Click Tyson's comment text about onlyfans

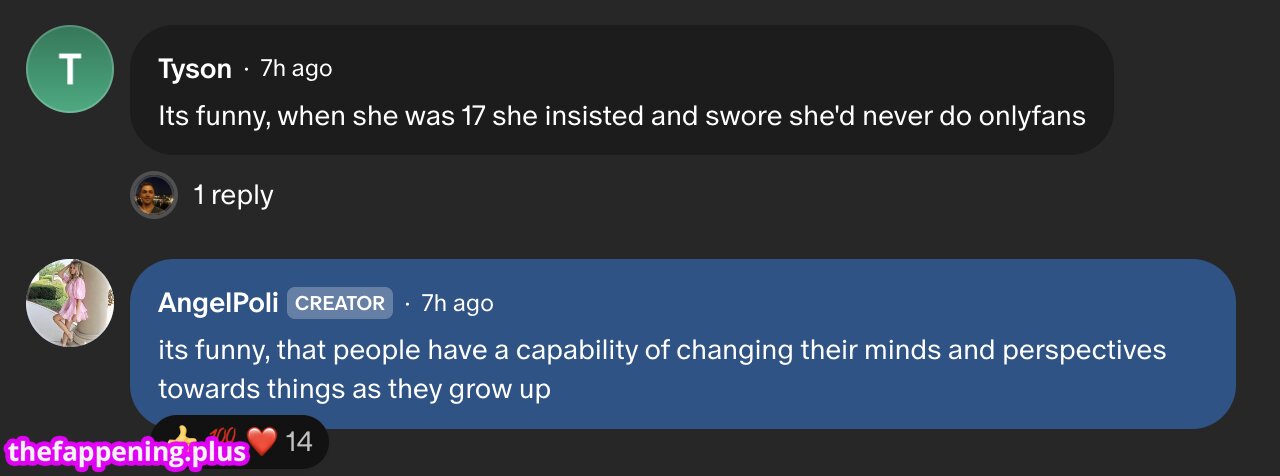(x=621, y=116)
